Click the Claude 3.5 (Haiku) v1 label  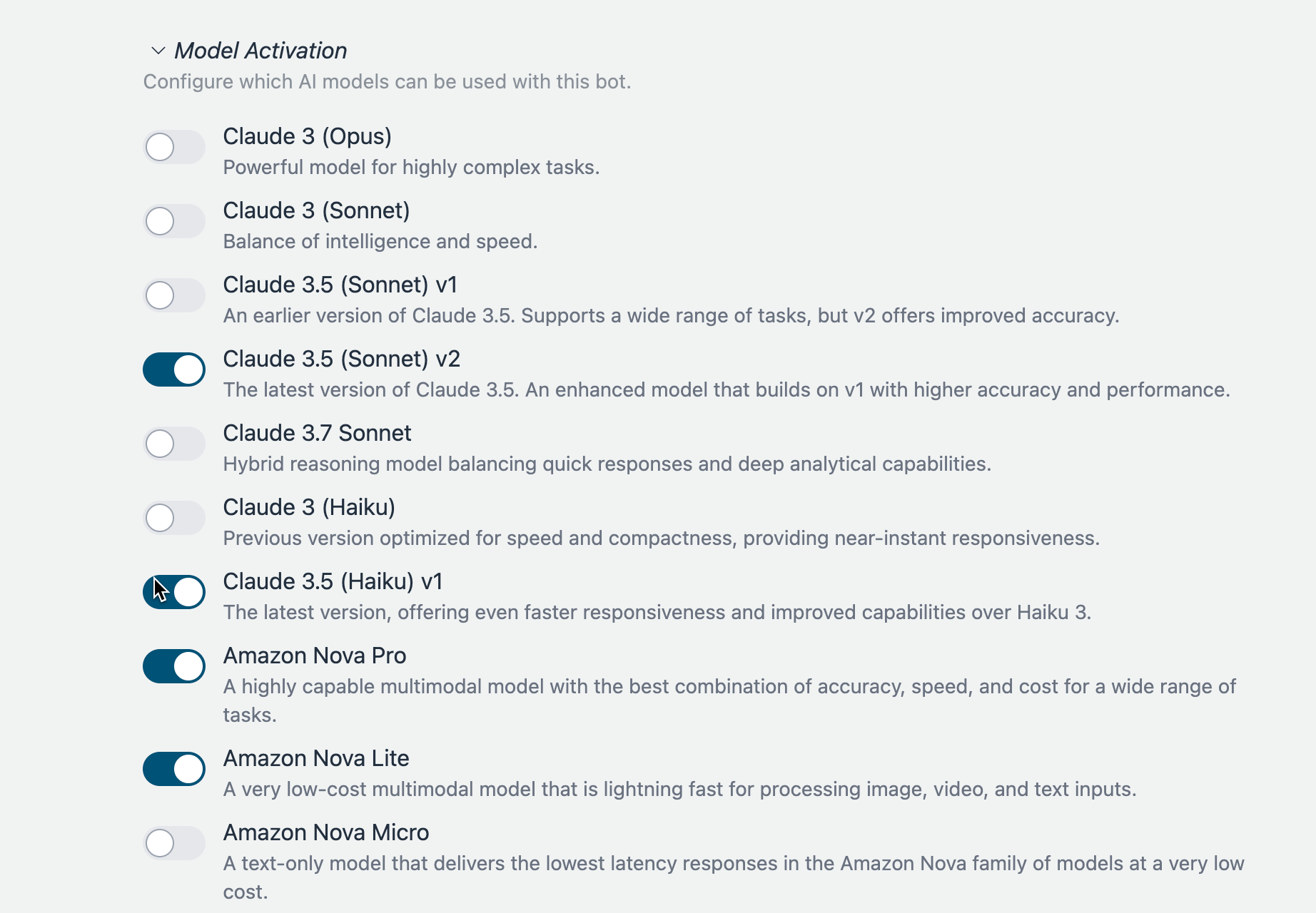tap(333, 581)
